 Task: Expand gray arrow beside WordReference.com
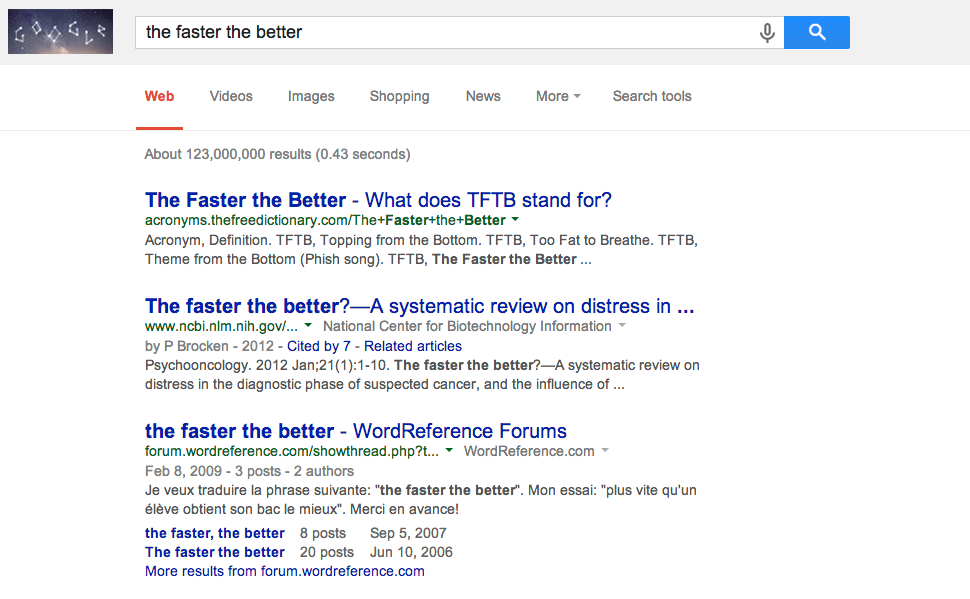pos(604,451)
